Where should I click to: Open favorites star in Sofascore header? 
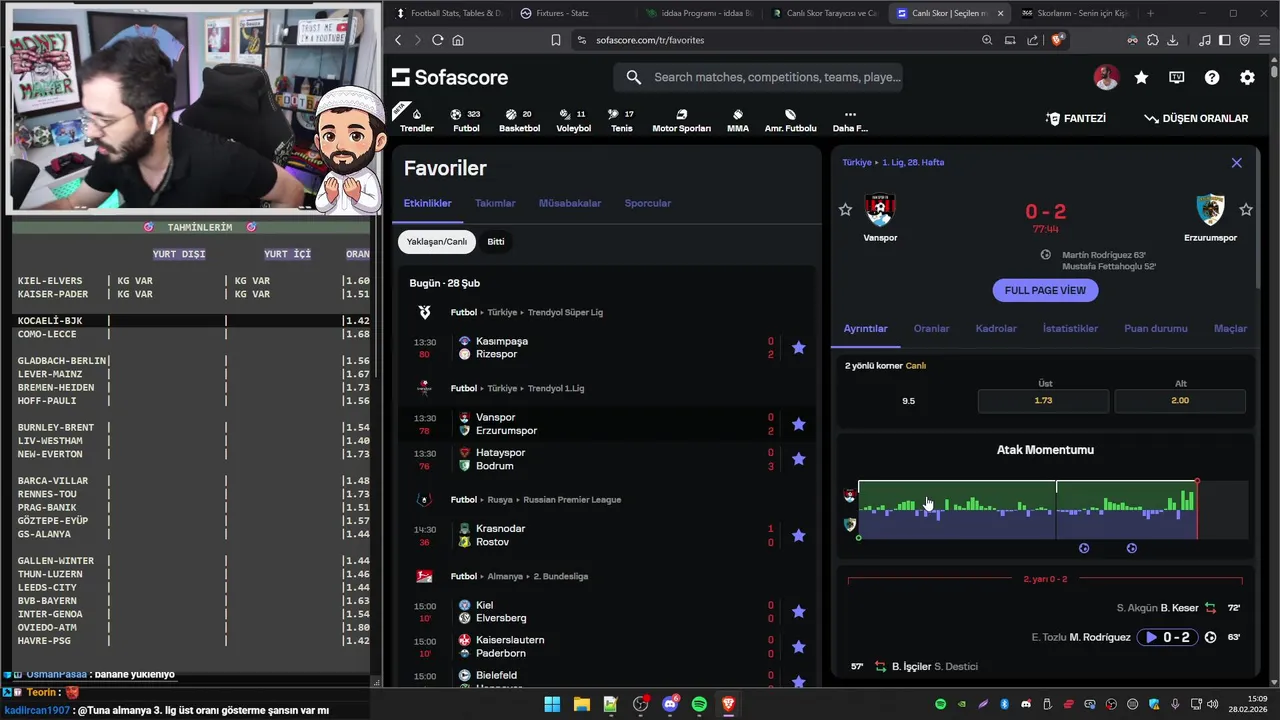(1141, 77)
